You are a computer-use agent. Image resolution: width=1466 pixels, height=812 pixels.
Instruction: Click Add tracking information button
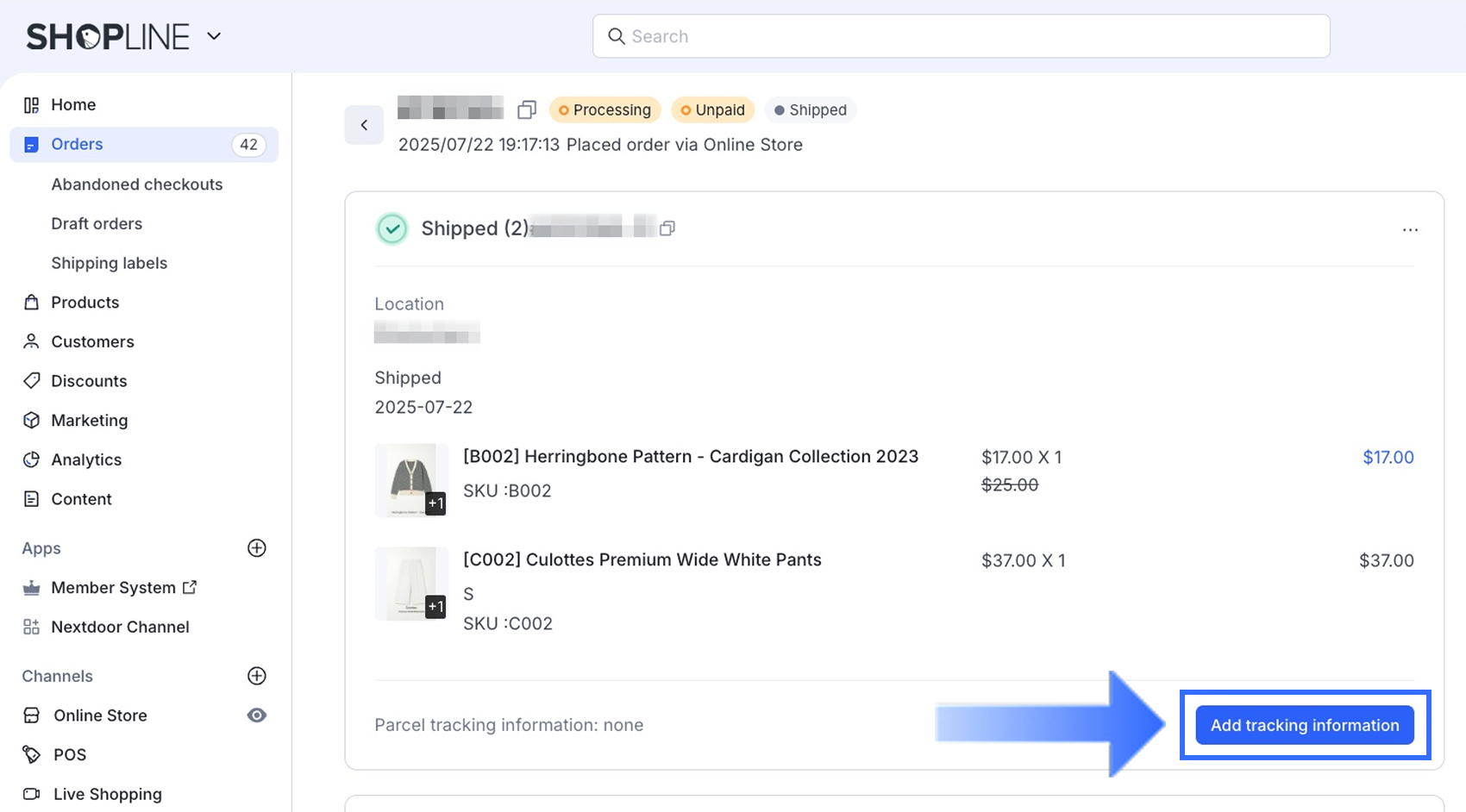[1304, 725]
